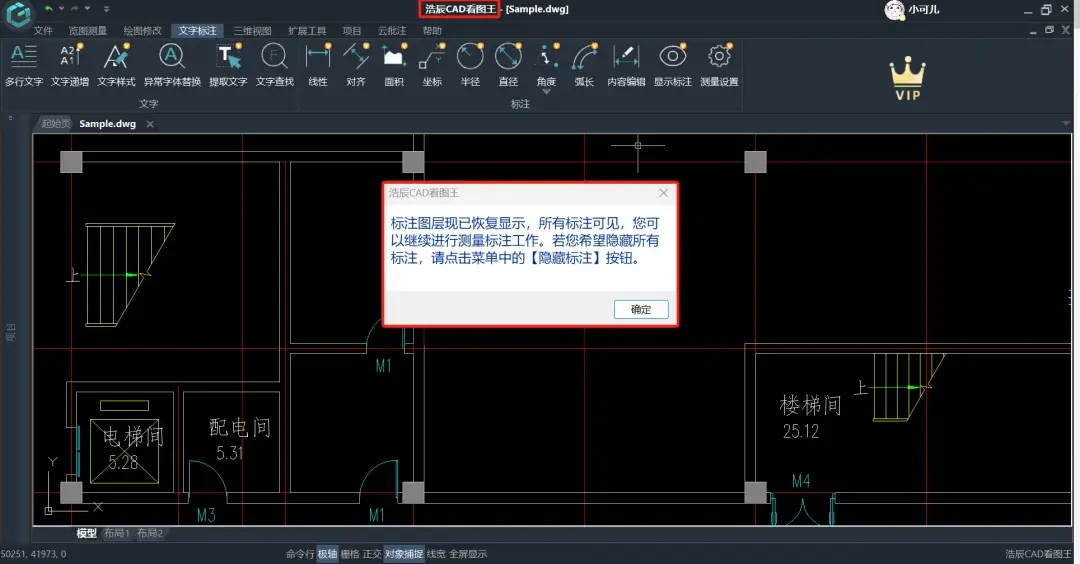
Task: Select the Sample.dwg document tab
Action: 107,123
